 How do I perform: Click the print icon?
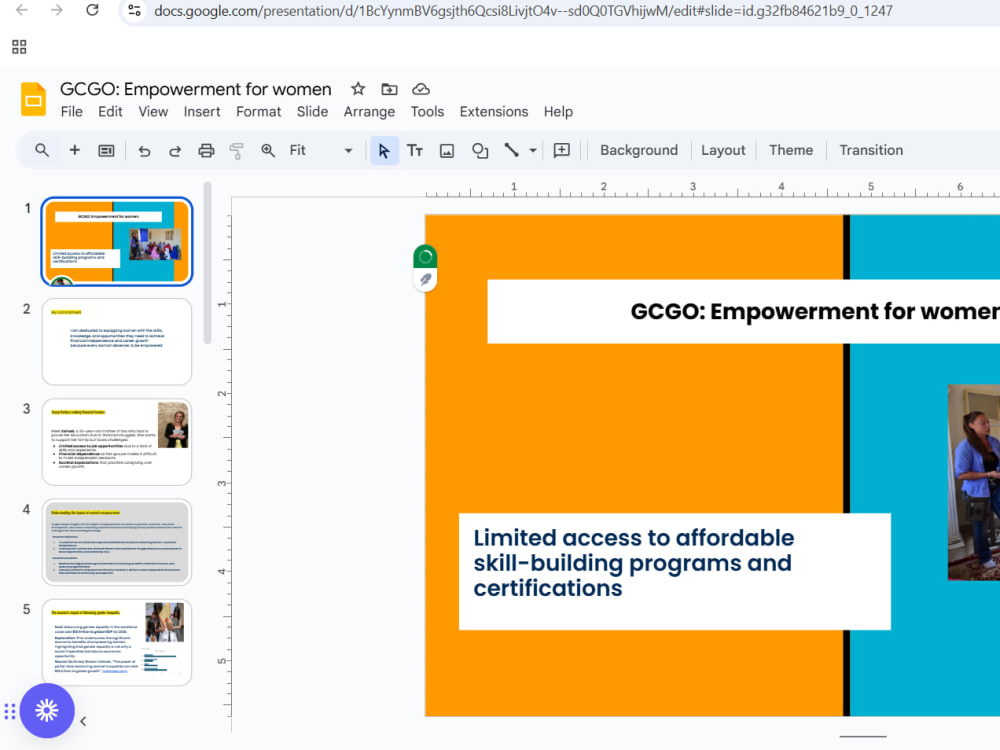tap(206, 151)
